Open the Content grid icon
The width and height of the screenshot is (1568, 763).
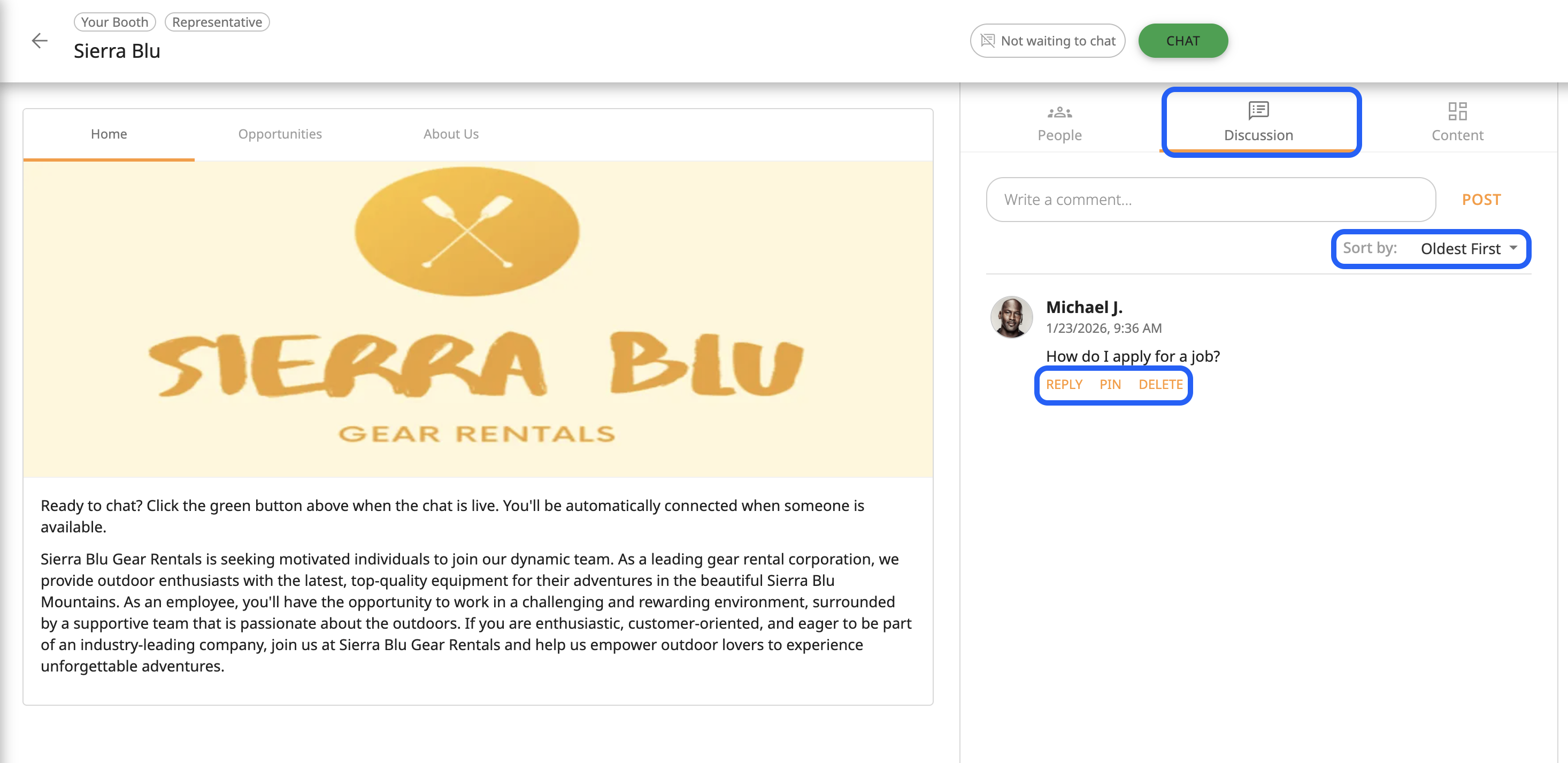click(1457, 111)
